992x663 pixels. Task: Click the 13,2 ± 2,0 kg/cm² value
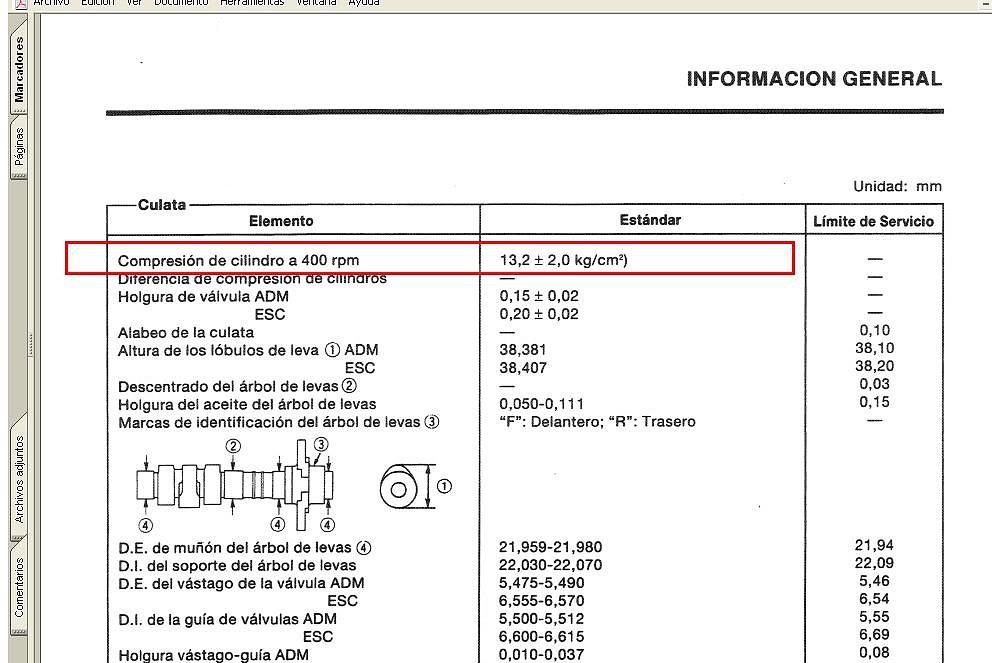[564, 259]
